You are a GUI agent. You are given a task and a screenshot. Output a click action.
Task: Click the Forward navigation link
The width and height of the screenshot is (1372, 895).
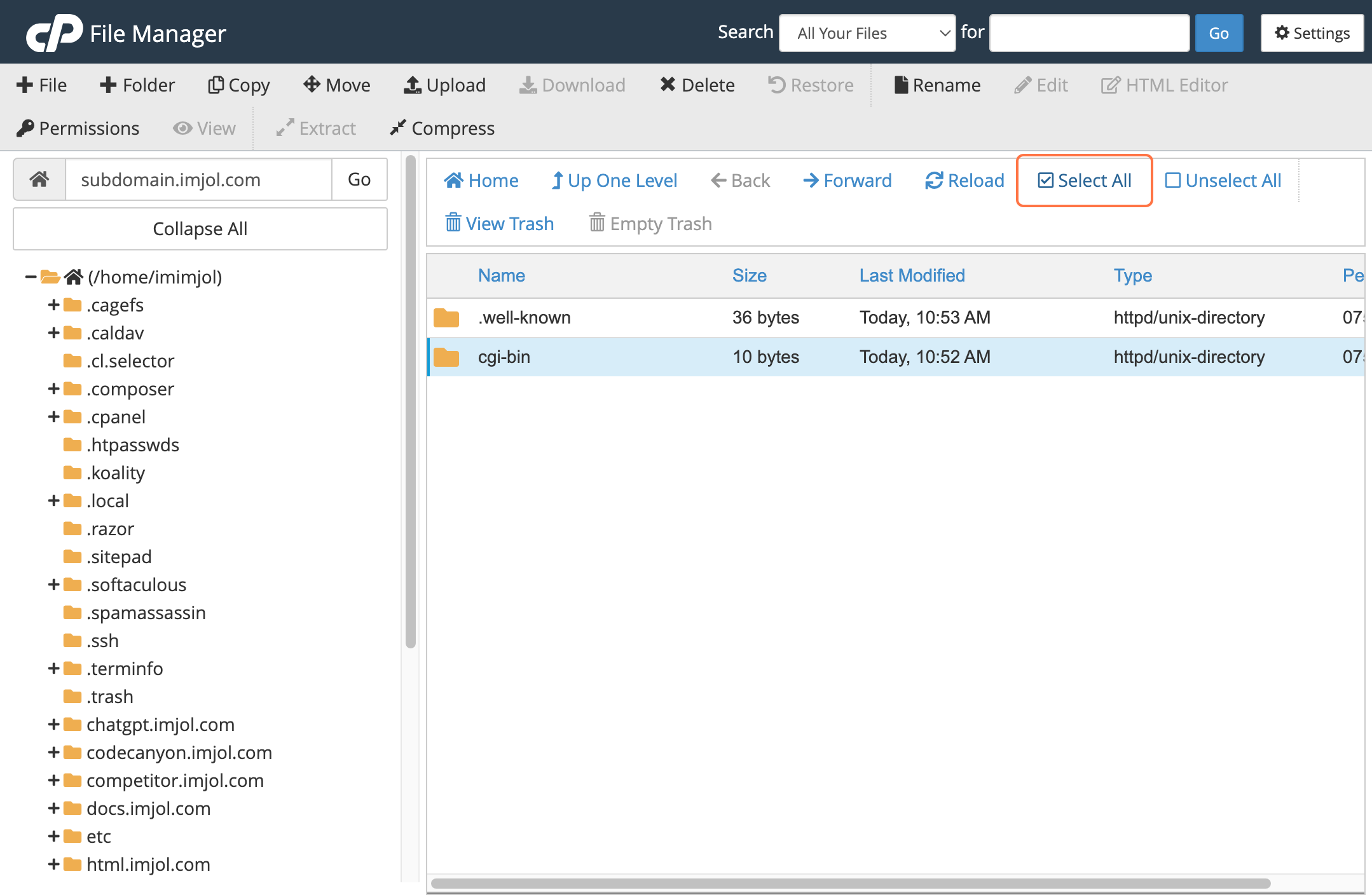pyautogui.click(x=847, y=181)
